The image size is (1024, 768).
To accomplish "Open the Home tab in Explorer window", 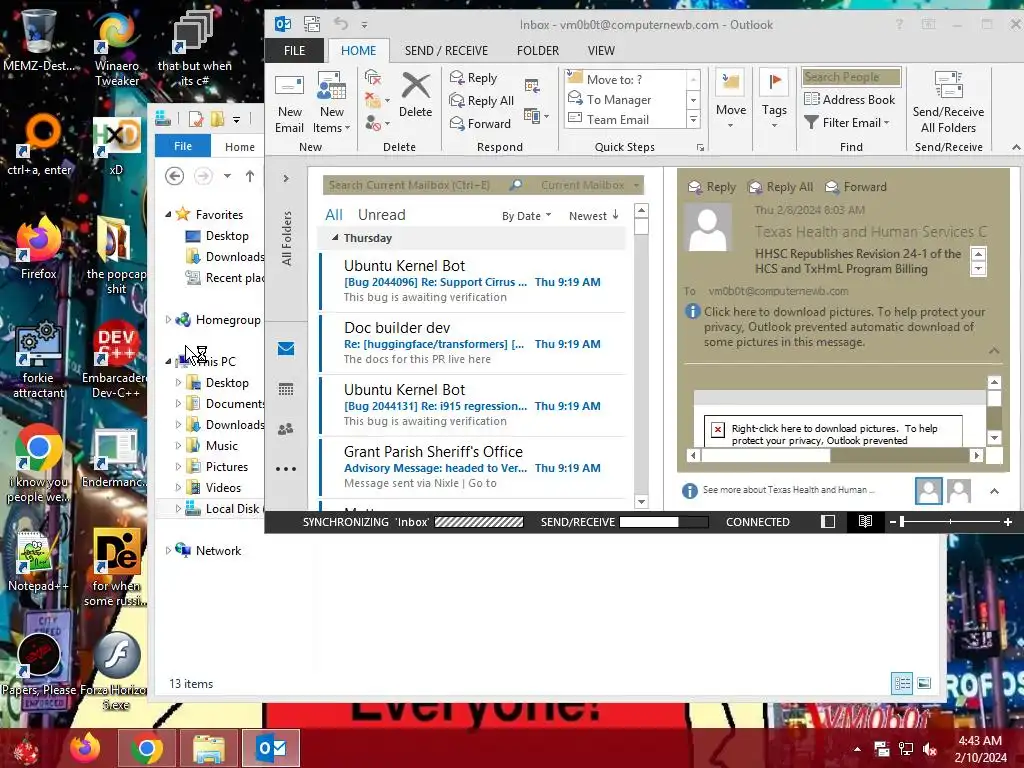I will (240, 147).
